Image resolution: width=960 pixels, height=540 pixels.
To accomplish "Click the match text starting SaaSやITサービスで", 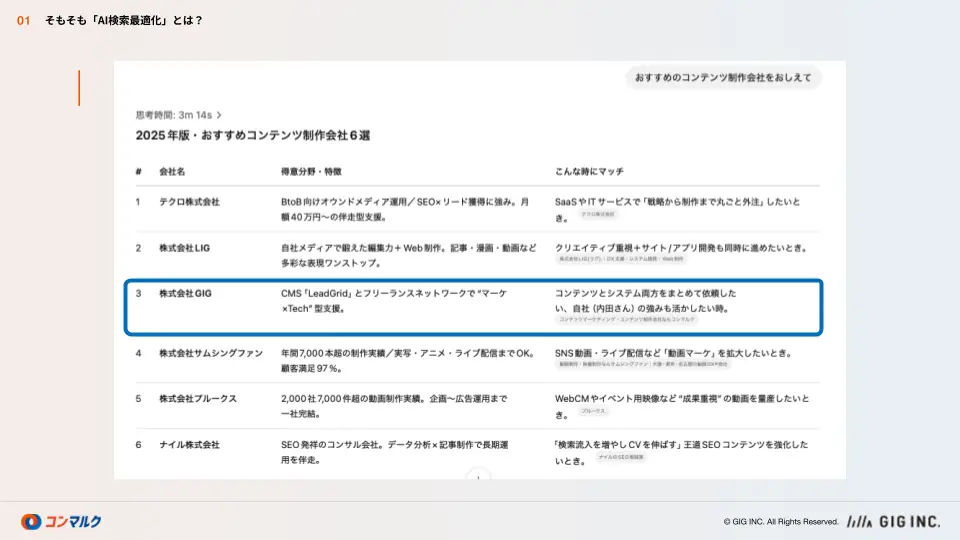I will [677, 209].
